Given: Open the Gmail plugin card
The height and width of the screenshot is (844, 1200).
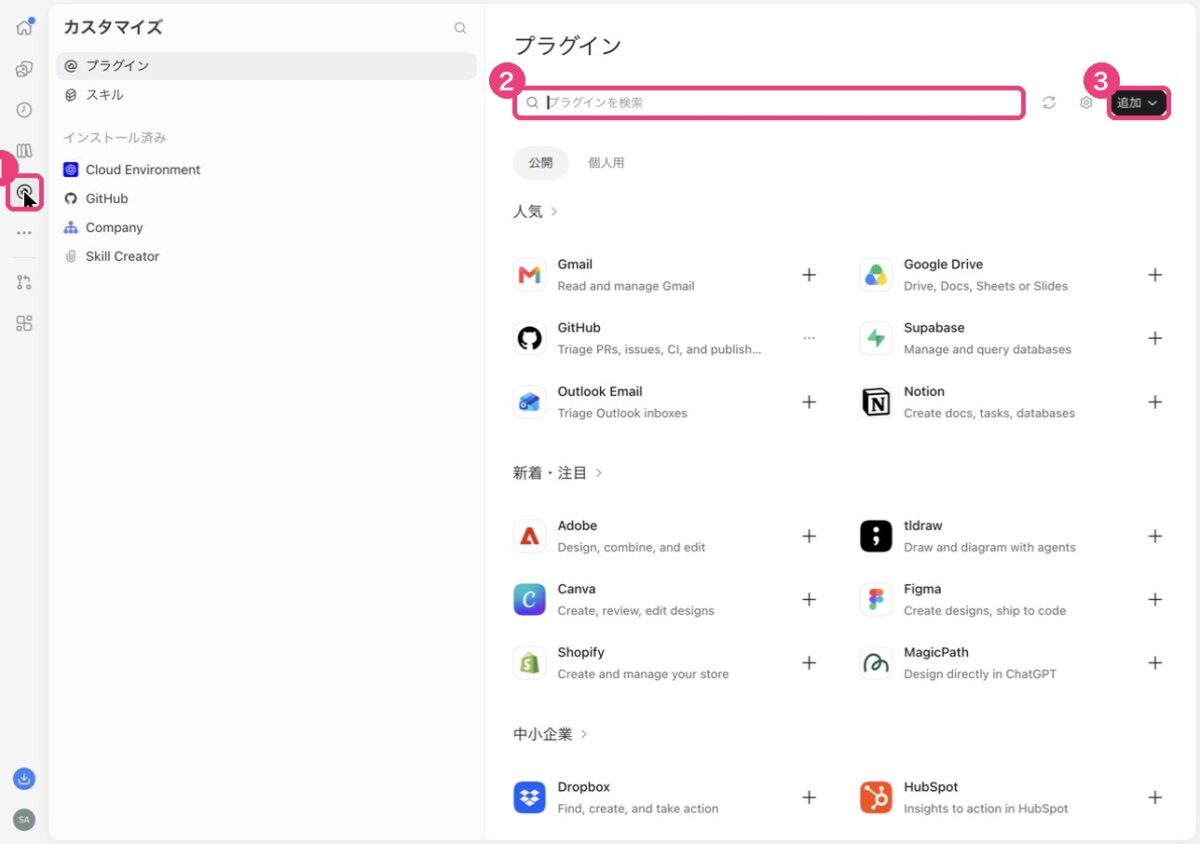Looking at the screenshot, I should point(666,275).
